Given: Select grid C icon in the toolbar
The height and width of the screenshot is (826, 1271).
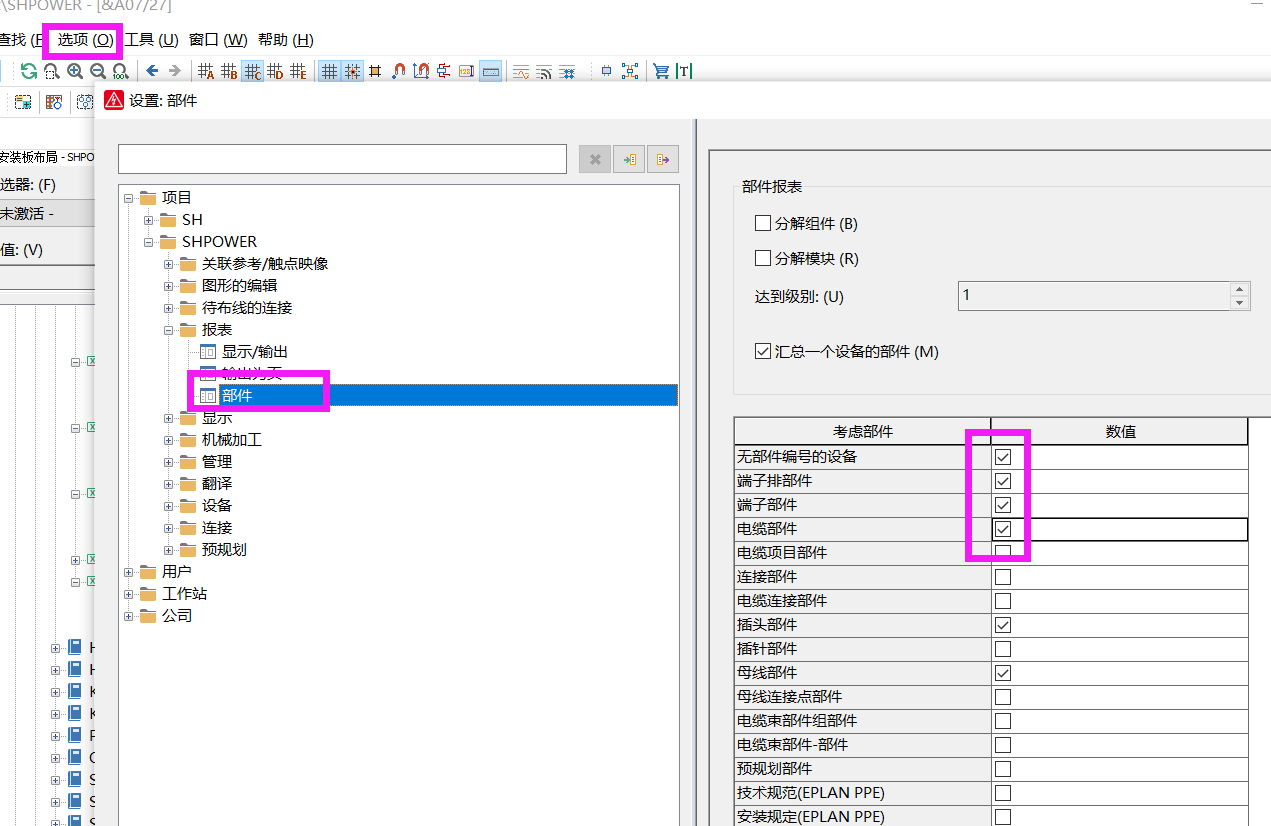Looking at the screenshot, I should tap(252, 71).
